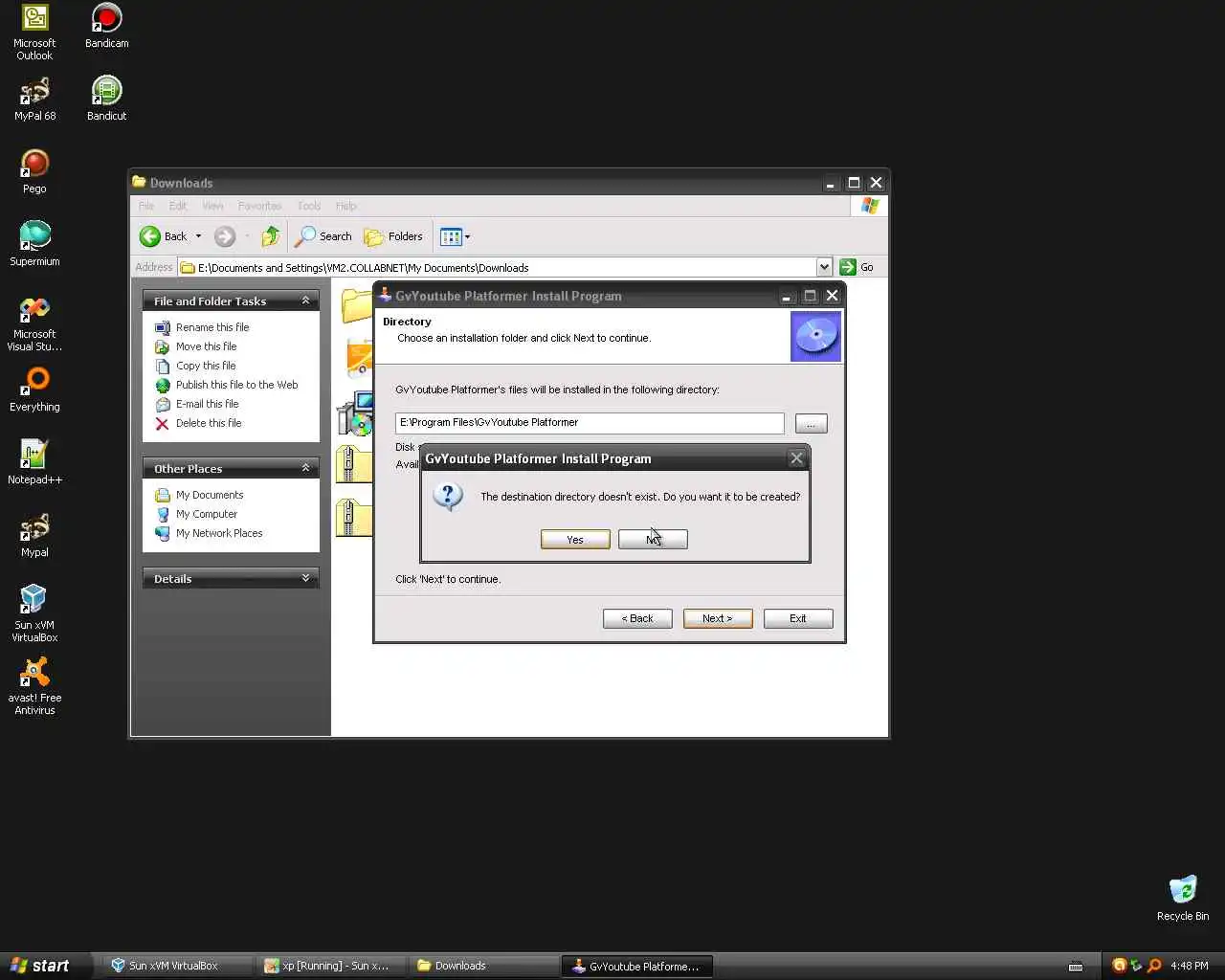This screenshot has height=980, width=1225.
Task: Open the Help menu in Downloads
Action: [x=345, y=206]
